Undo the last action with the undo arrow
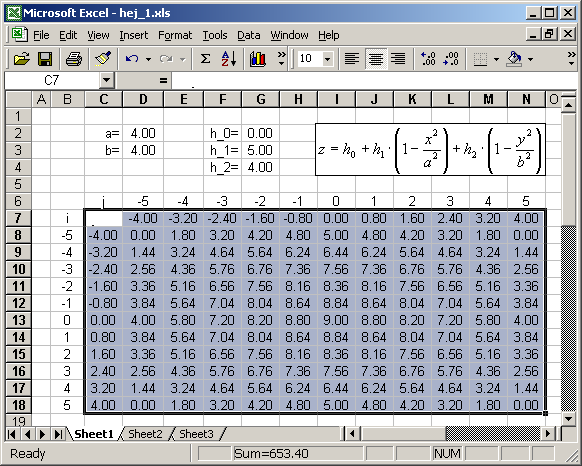582x466 pixels. point(132,59)
